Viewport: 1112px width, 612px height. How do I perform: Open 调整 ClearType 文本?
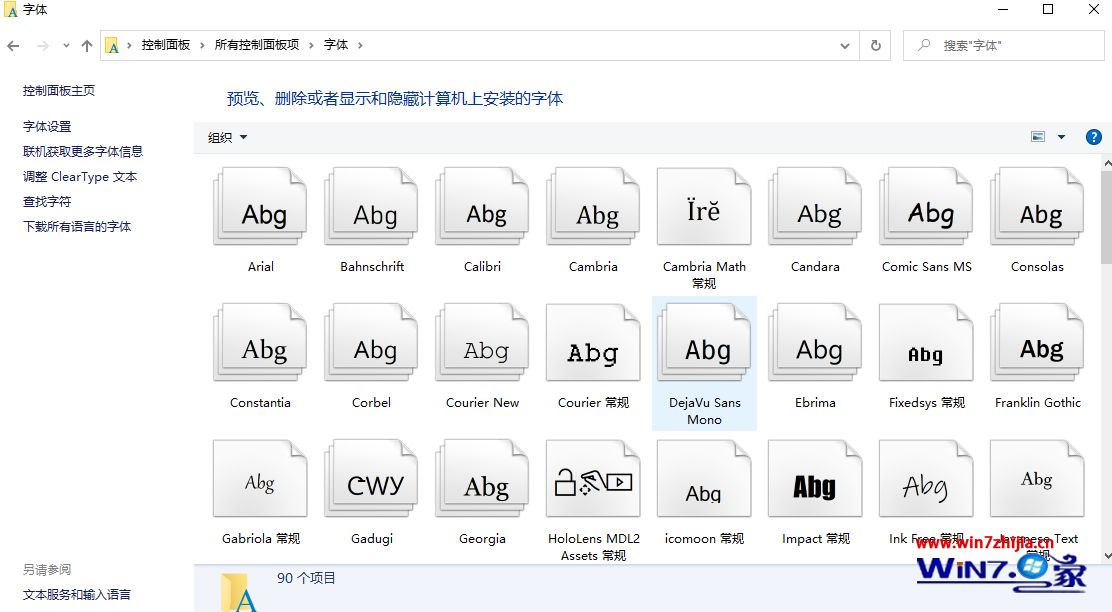[79, 177]
